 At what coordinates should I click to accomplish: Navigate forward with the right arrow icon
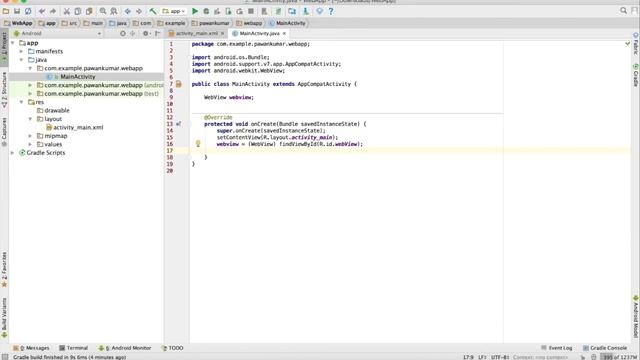click(139, 11)
